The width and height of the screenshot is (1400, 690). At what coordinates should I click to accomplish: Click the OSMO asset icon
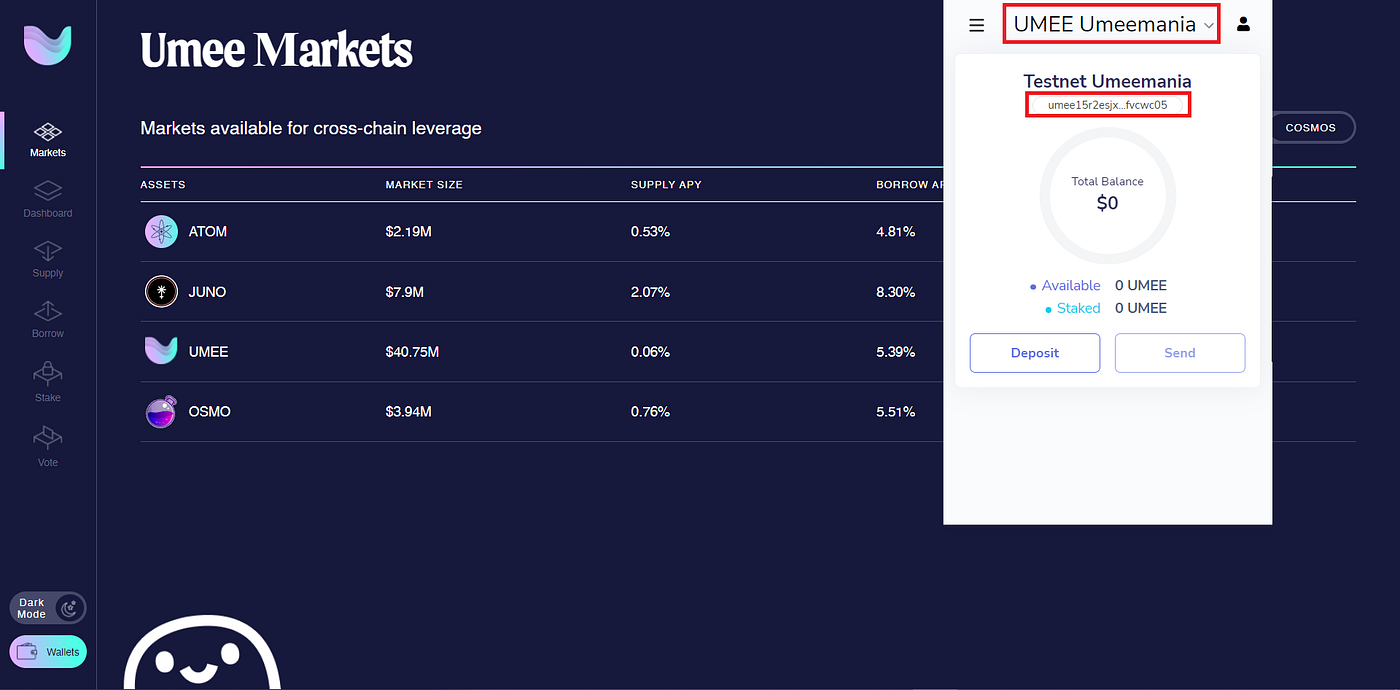(x=161, y=411)
